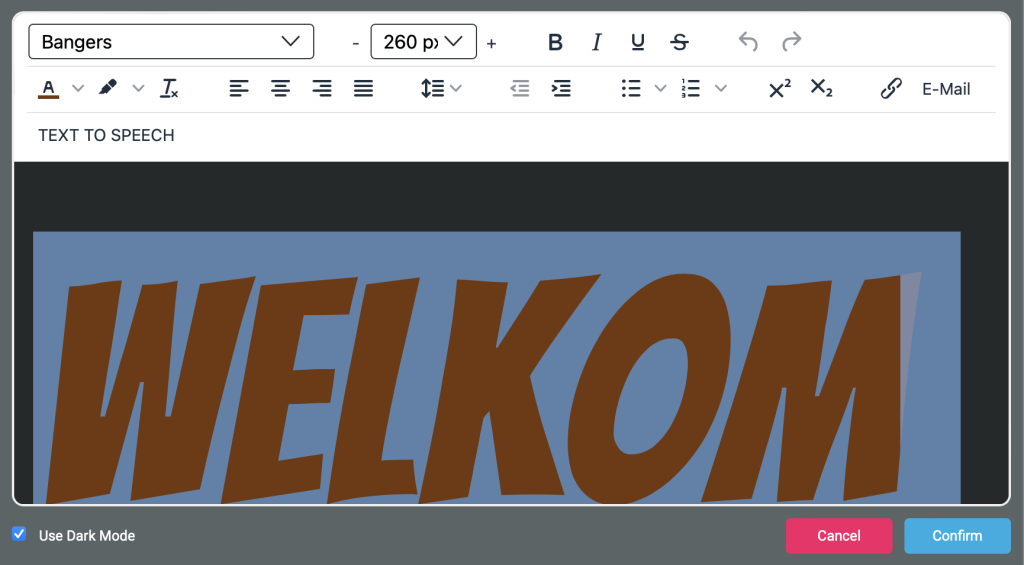The image size is (1024, 565).
Task: Increase font size with plus button
Action: pyautogui.click(x=491, y=43)
